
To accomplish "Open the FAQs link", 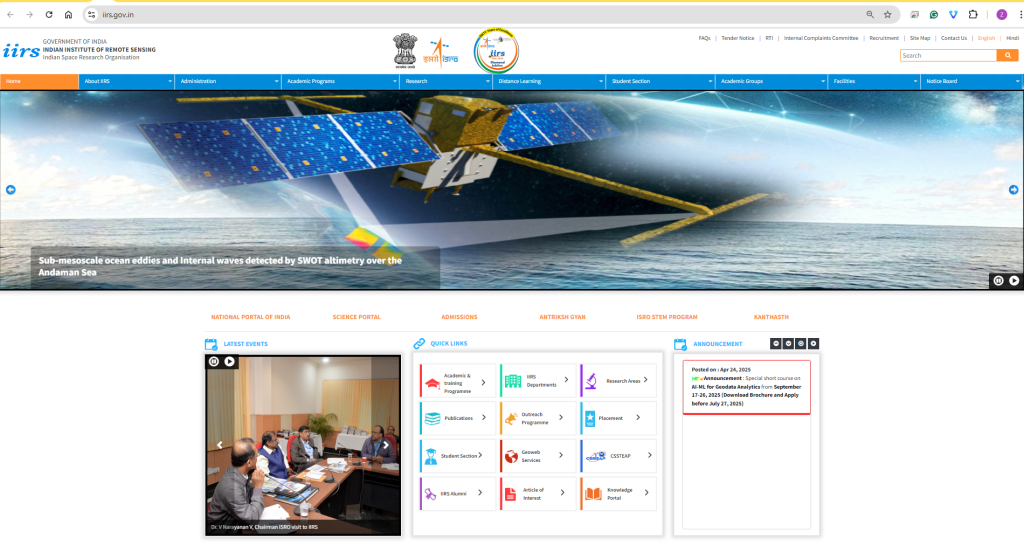I will pos(704,39).
